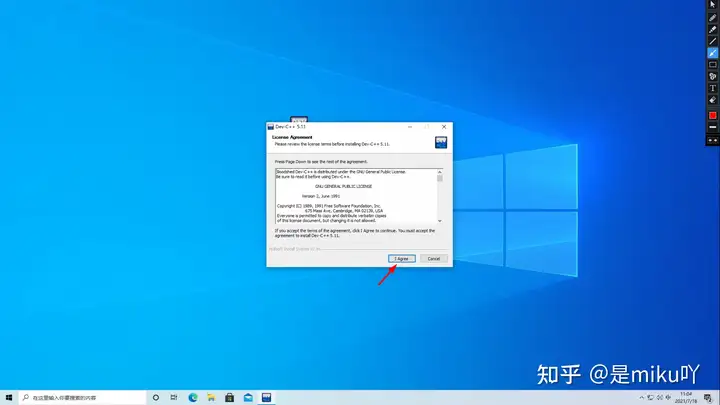Click the network icon in system tray
This screenshot has width=720, height=405.
coord(650,398)
